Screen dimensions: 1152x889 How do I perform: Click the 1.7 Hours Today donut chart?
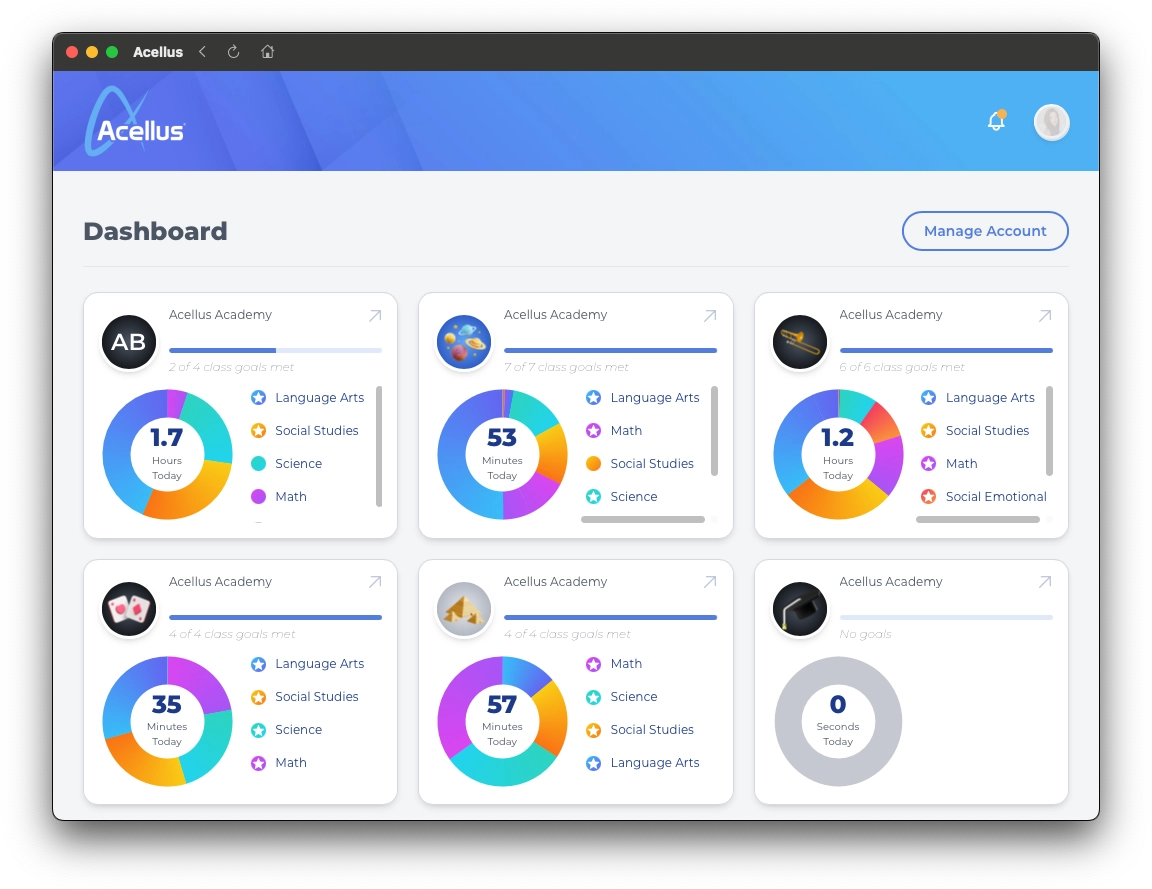167,454
